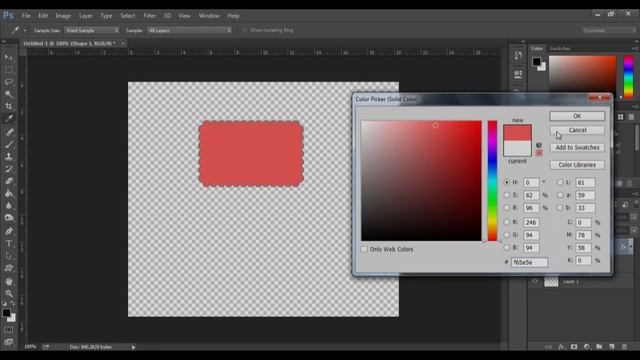Select the G green radio button

point(507,235)
